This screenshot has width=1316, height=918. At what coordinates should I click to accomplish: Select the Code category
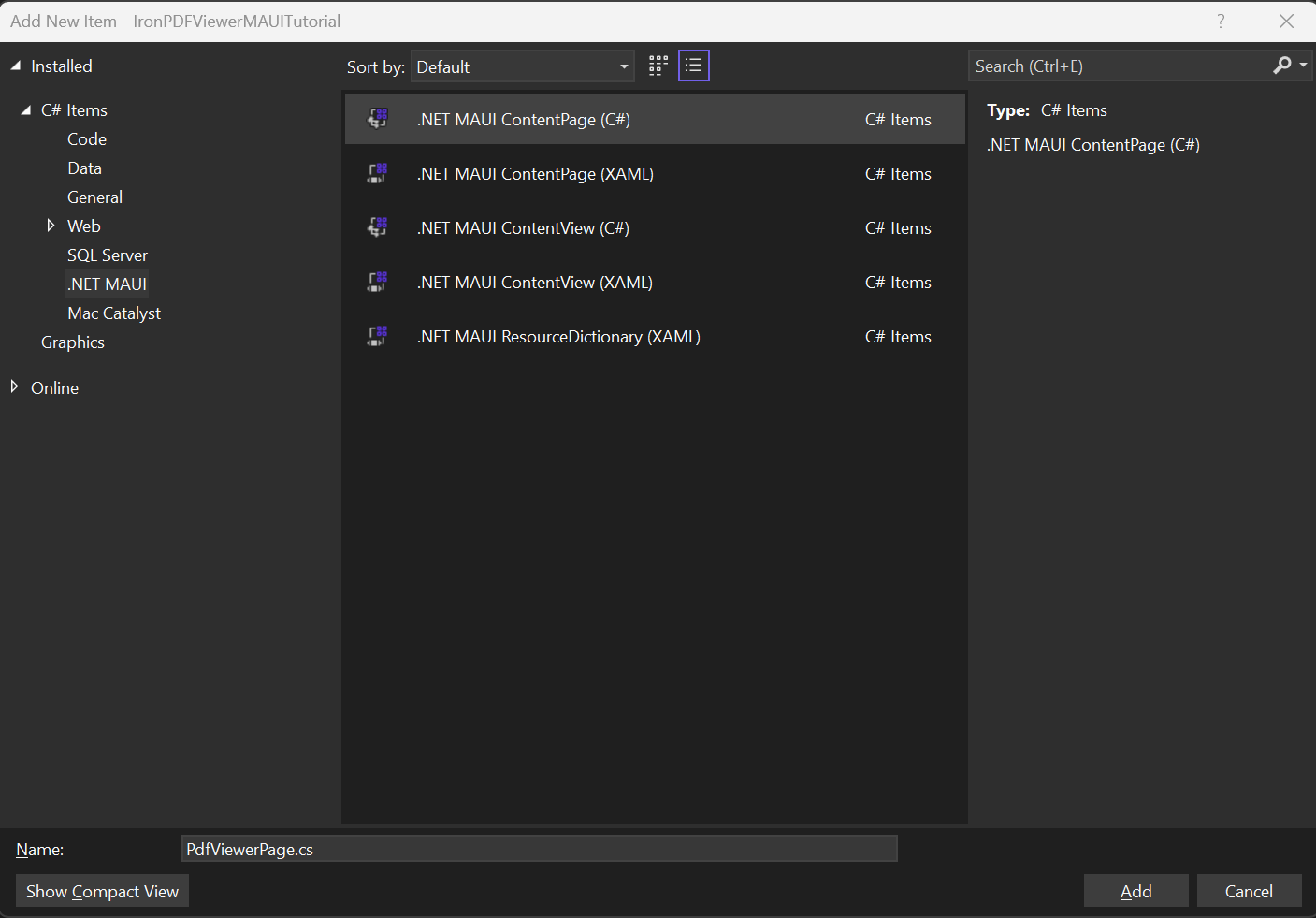tap(87, 139)
